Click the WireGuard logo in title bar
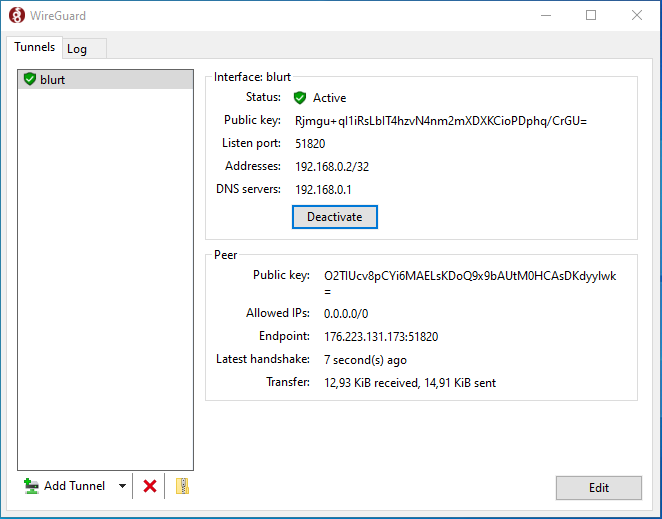The width and height of the screenshot is (662, 519). pyautogui.click(x=17, y=16)
